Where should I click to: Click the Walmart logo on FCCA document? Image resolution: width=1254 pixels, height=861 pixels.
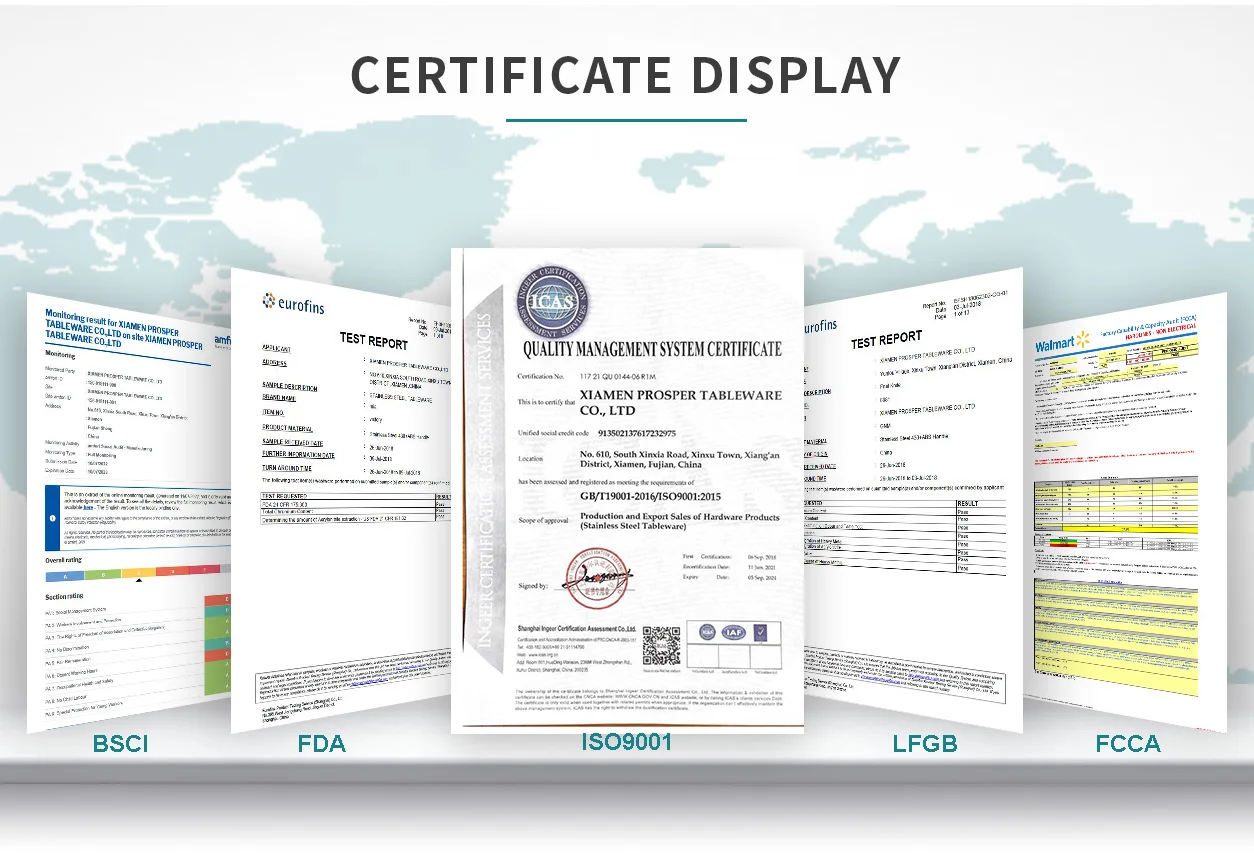[1062, 343]
